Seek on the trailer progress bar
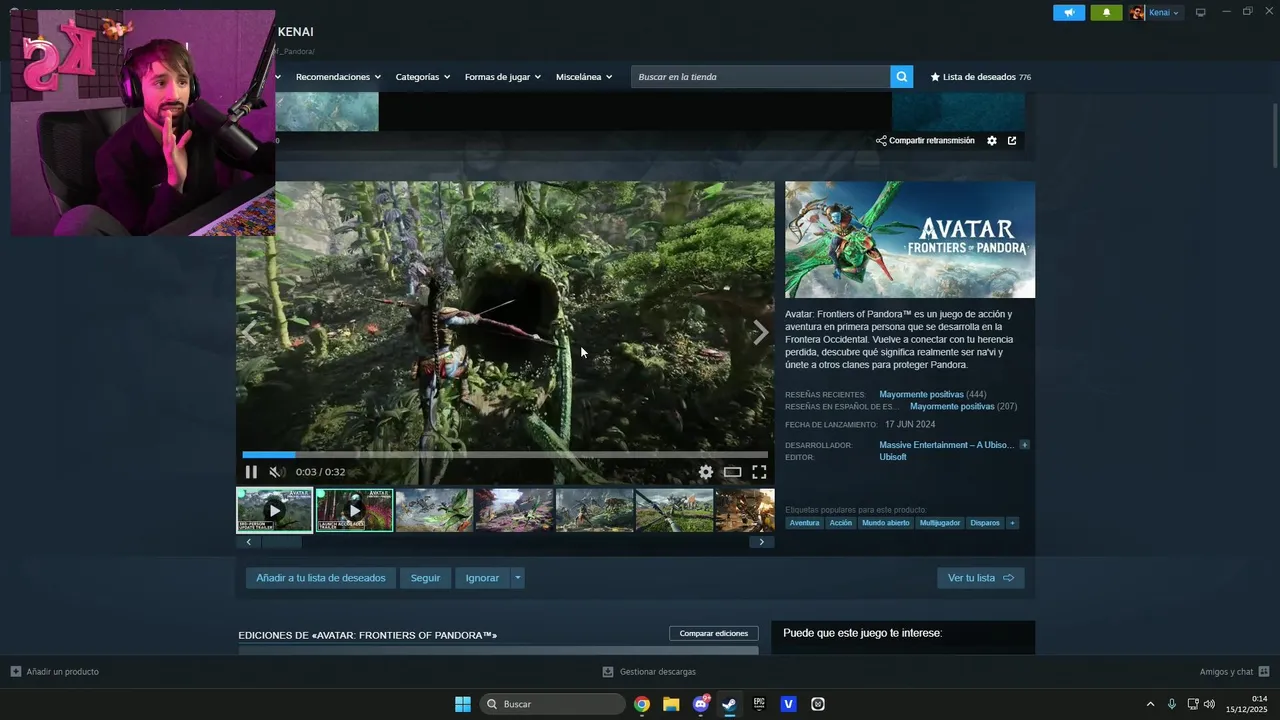The height and width of the screenshot is (720, 1280). click(505, 455)
